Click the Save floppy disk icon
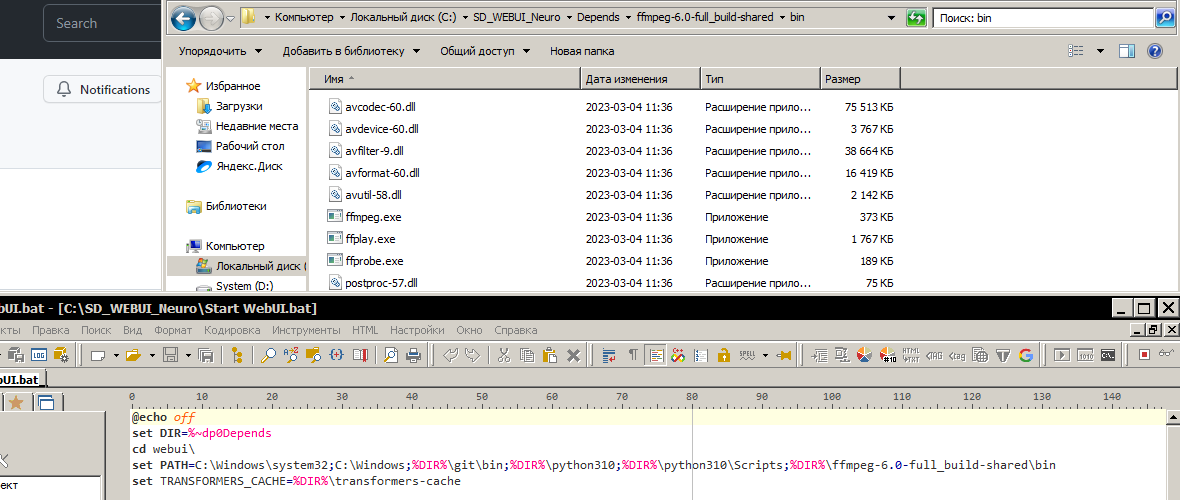 coord(170,355)
